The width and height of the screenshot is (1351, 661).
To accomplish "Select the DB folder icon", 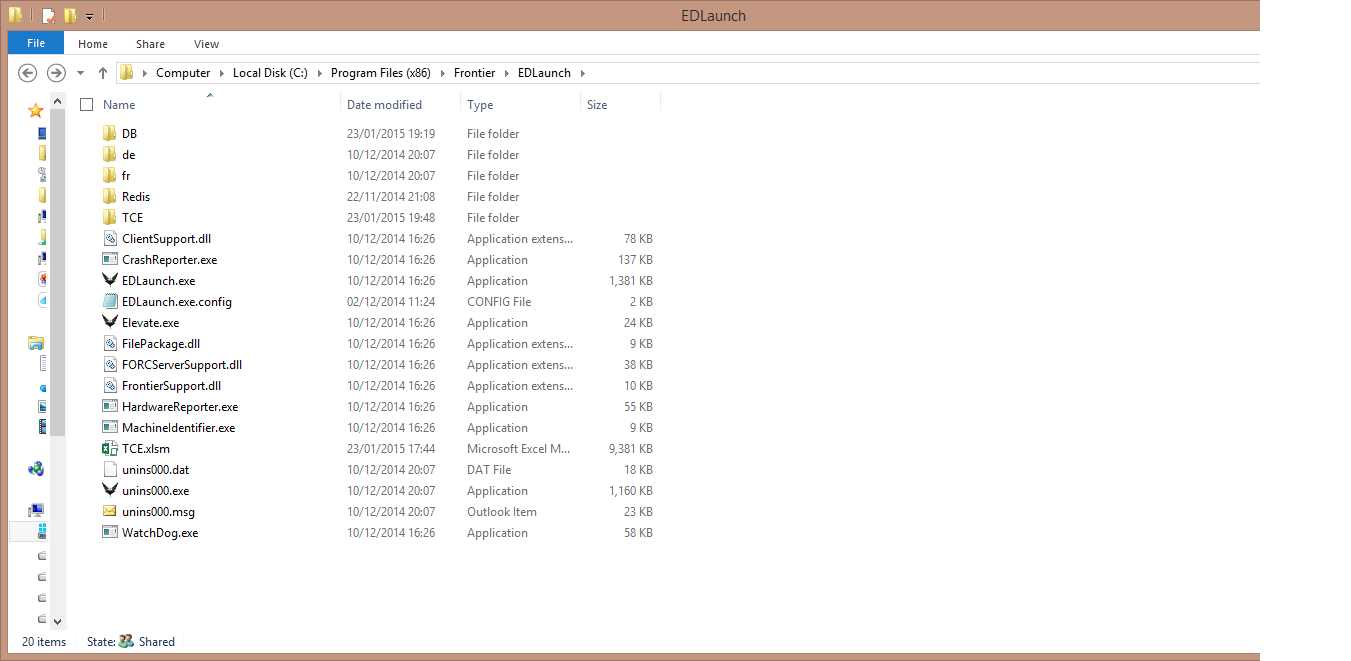I will coord(110,134).
